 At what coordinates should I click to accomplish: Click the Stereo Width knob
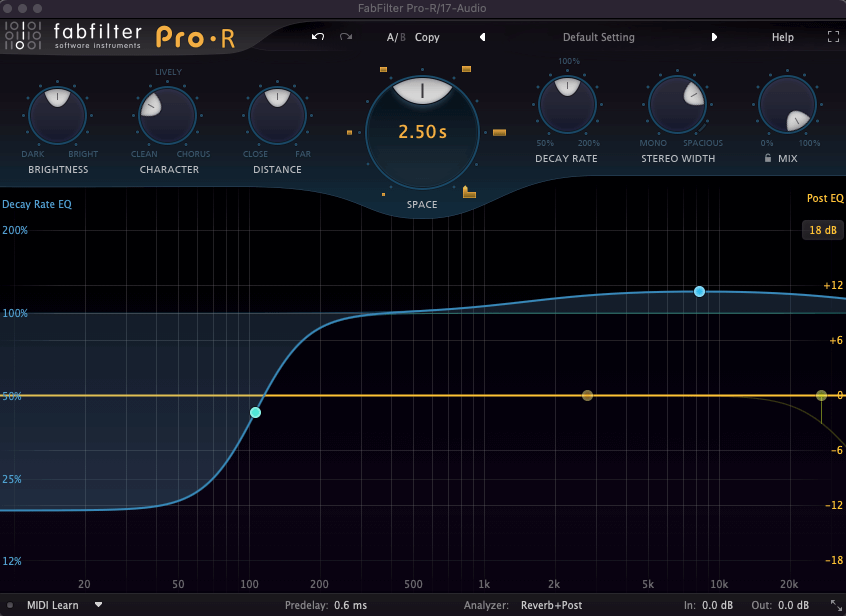click(x=677, y=104)
